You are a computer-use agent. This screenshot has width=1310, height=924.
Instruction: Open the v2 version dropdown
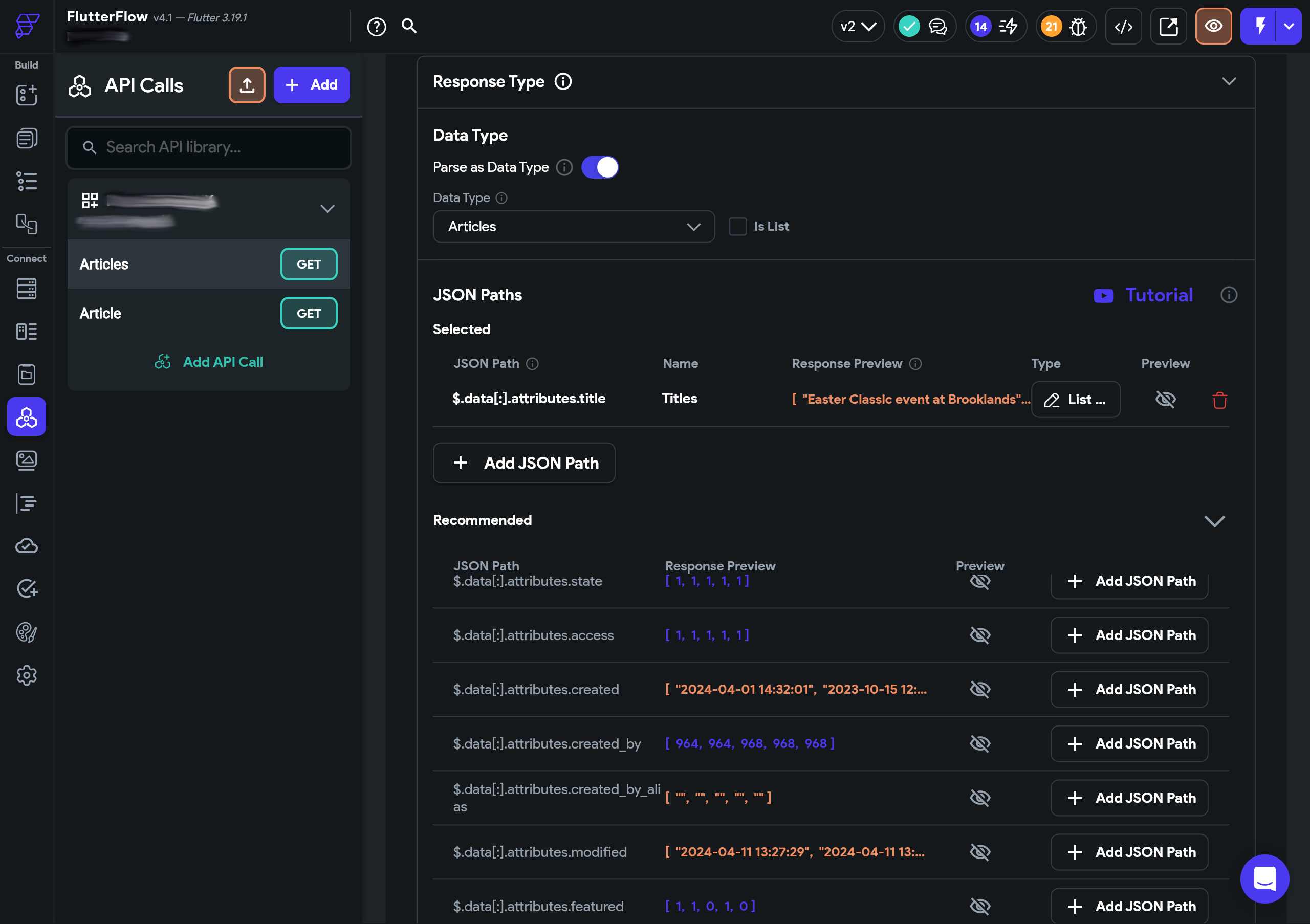pos(858,26)
